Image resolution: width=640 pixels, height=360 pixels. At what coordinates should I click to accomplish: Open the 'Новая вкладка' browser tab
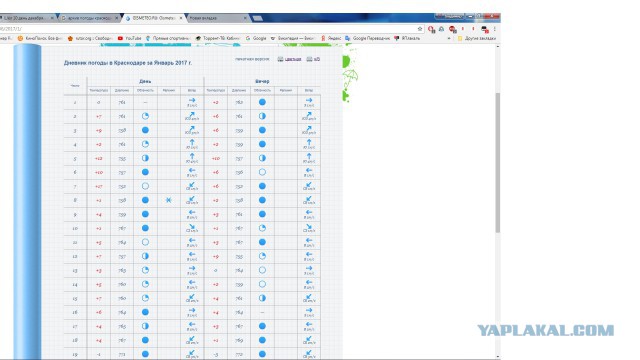pos(218,18)
